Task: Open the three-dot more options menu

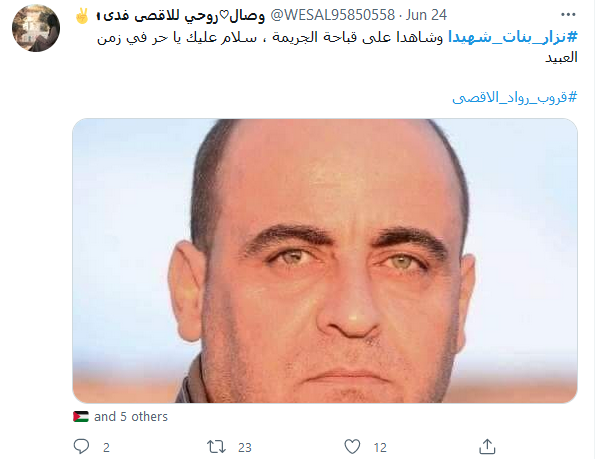Action: coord(568,15)
